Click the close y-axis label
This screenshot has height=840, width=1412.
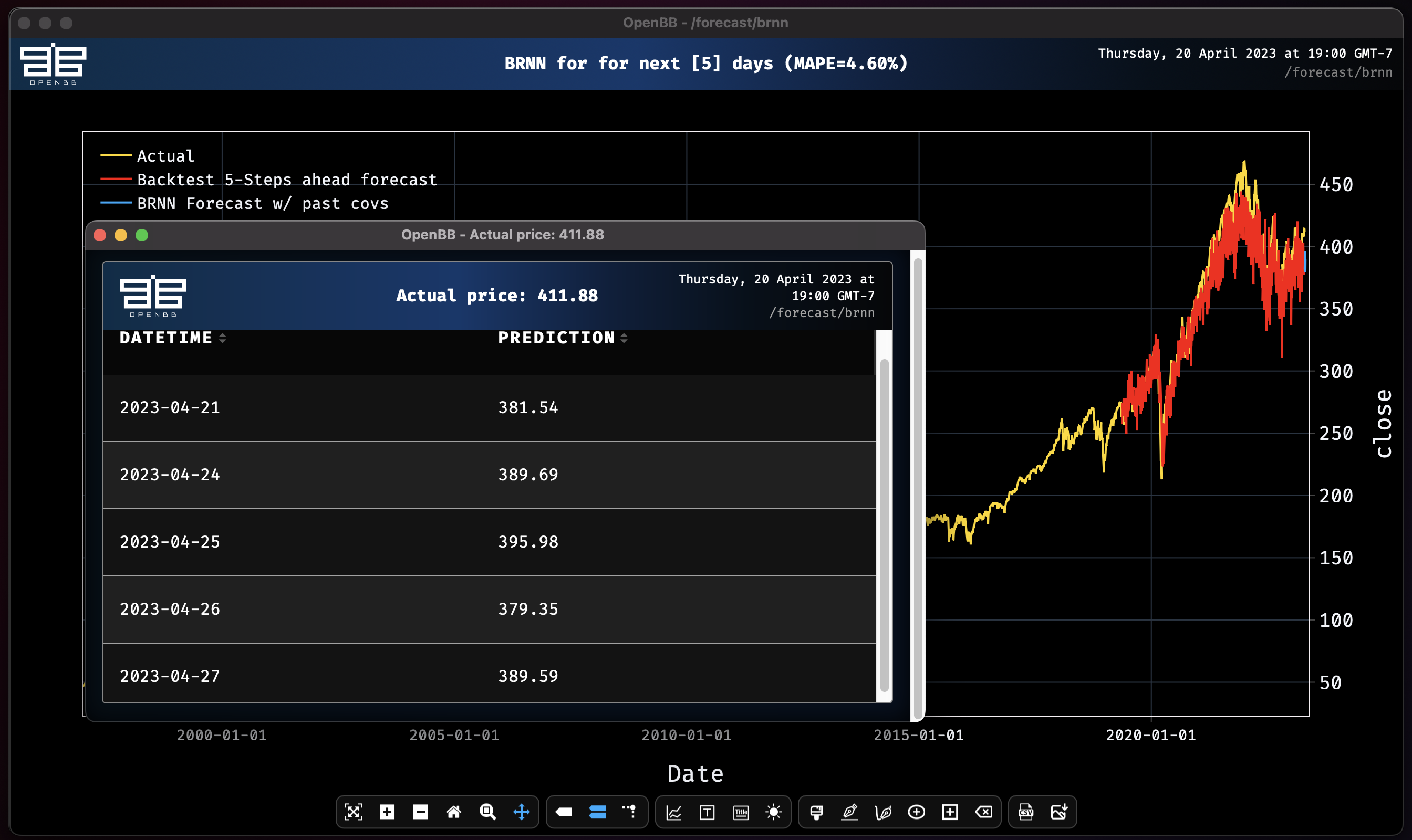point(1384,423)
